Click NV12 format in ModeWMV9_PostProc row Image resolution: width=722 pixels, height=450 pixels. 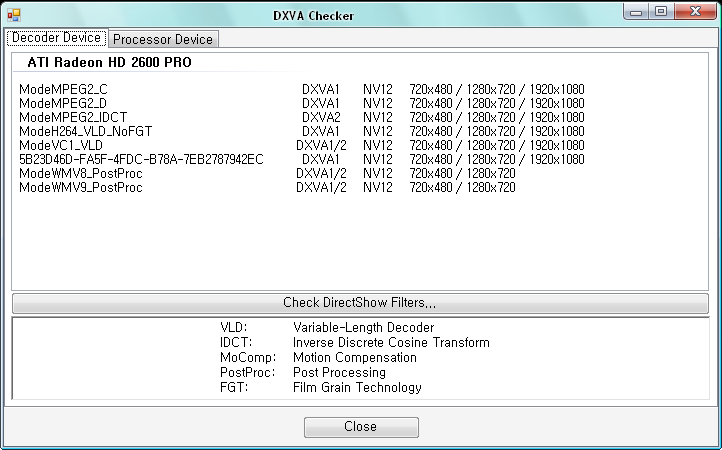tap(378, 187)
